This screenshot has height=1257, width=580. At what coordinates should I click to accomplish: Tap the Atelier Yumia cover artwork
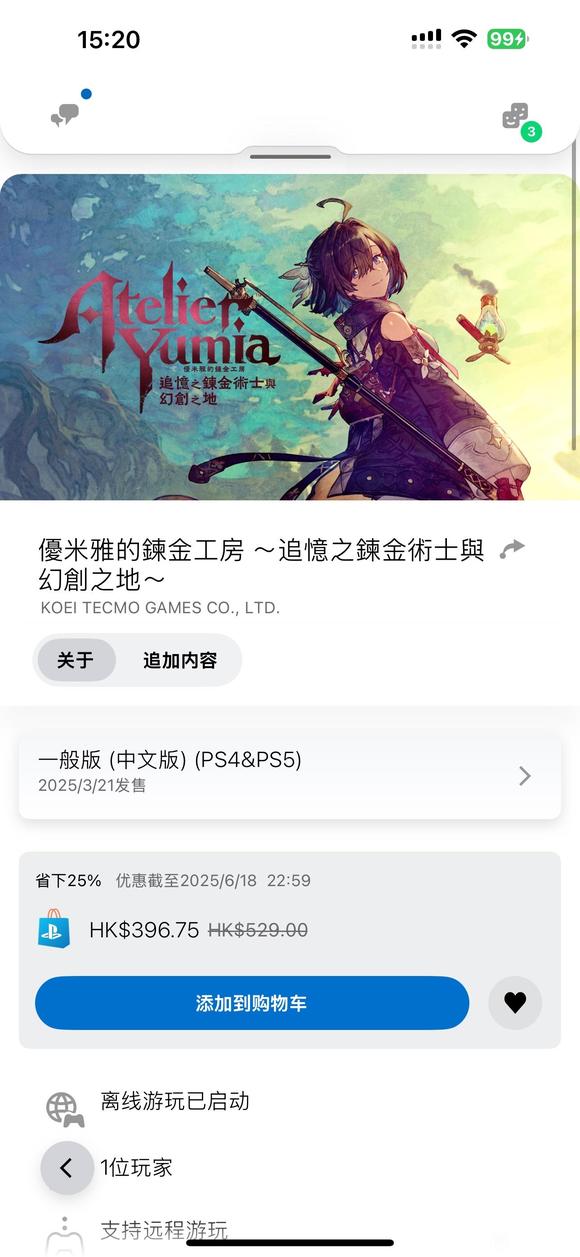tap(290, 337)
